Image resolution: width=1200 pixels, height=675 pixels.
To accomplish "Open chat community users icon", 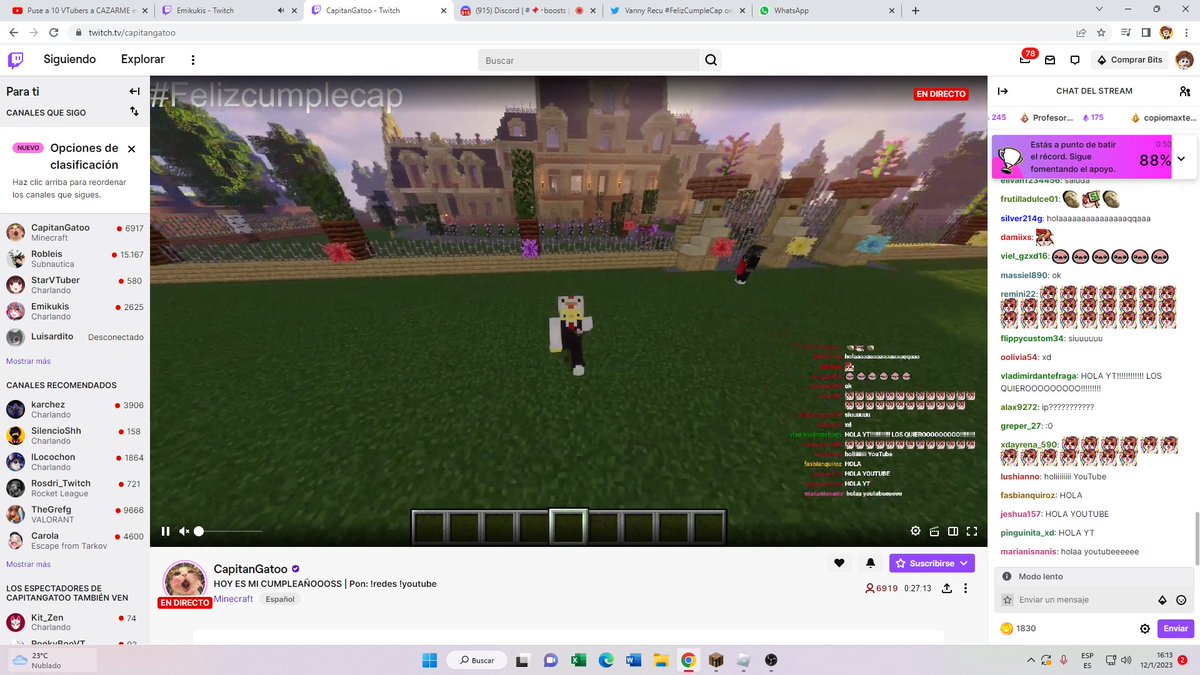I will (x=1184, y=91).
